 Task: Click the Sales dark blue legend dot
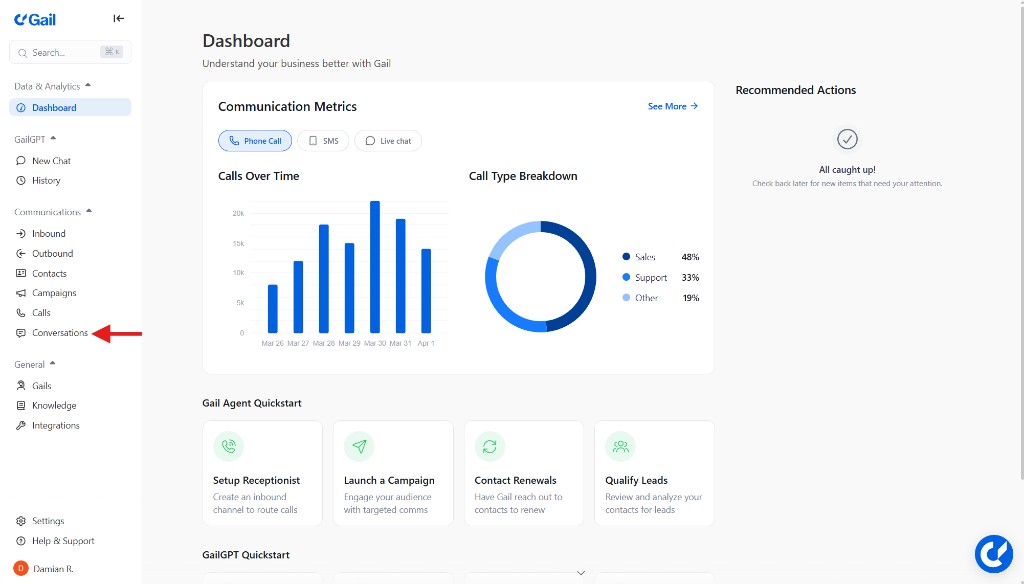click(x=626, y=257)
